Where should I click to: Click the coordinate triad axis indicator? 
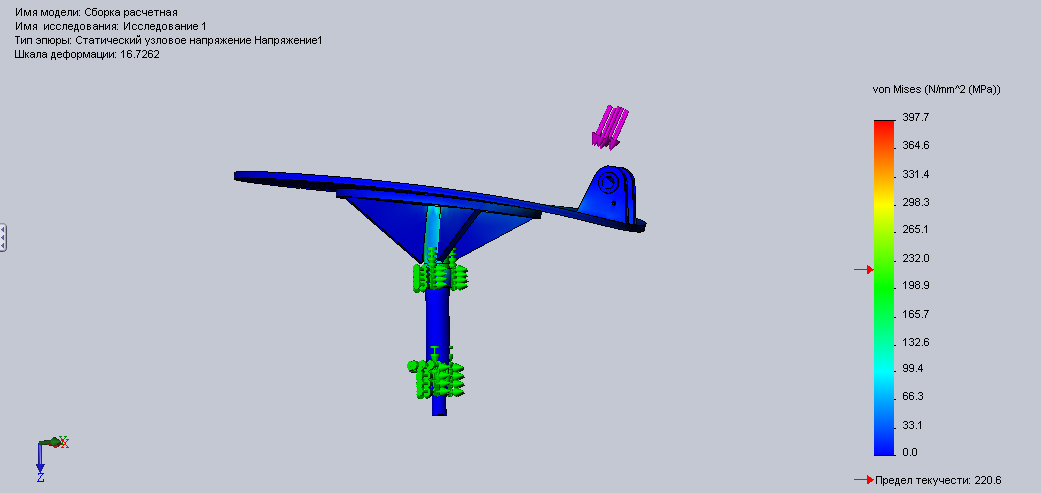[51, 458]
